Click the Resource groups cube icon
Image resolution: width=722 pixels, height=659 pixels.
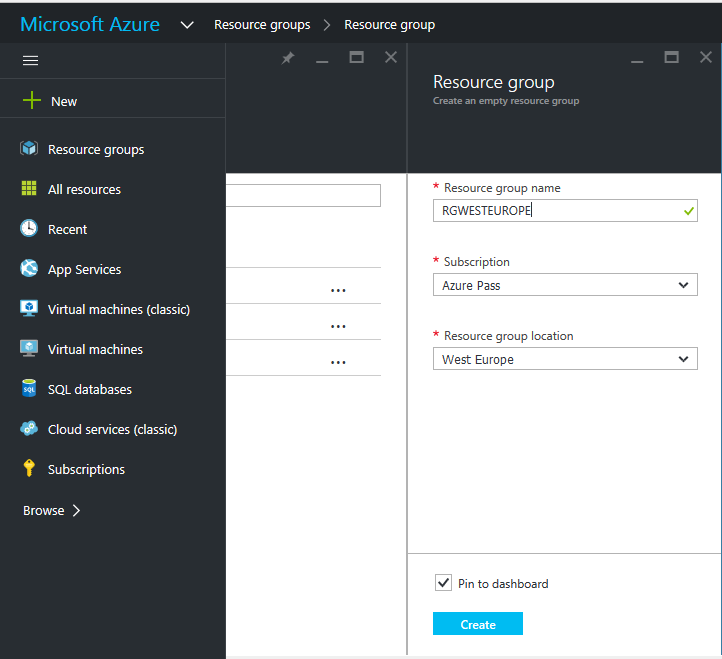[29, 149]
